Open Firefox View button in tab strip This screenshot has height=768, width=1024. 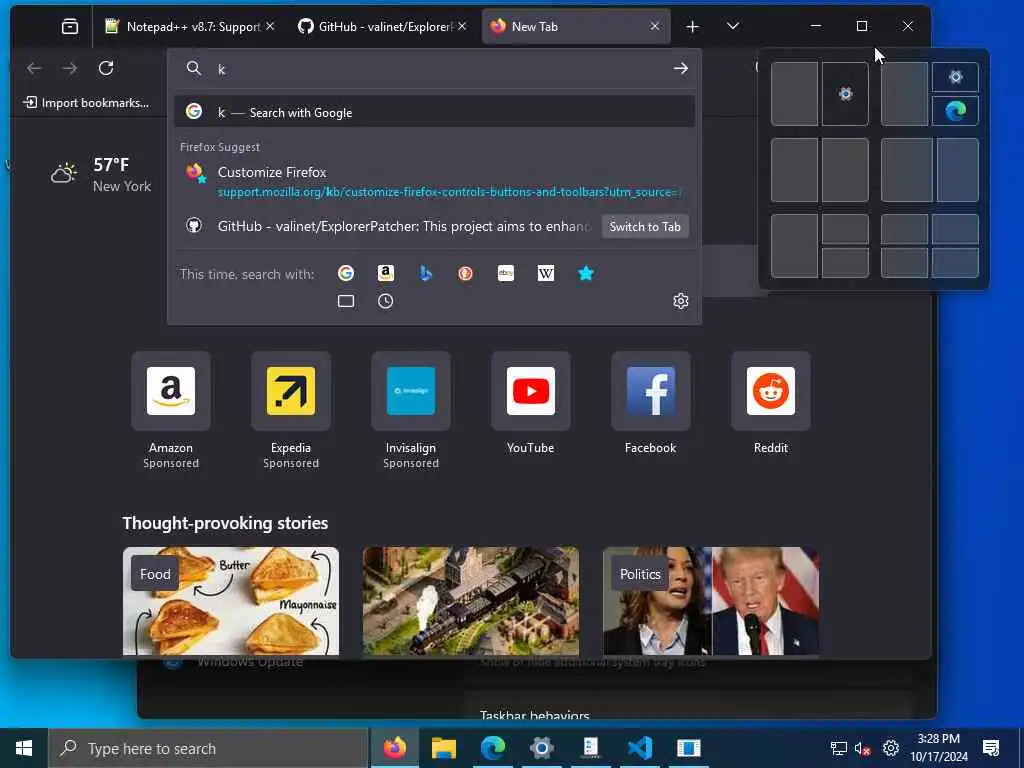point(70,27)
